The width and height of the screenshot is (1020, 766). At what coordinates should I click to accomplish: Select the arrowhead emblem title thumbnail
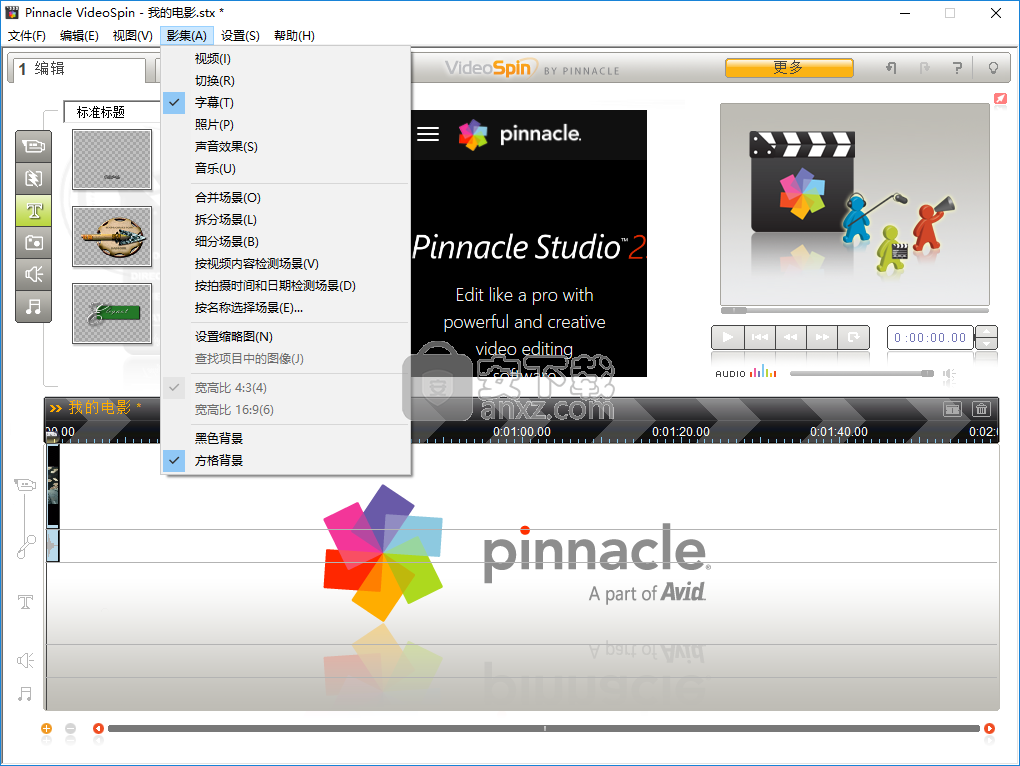click(x=112, y=237)
